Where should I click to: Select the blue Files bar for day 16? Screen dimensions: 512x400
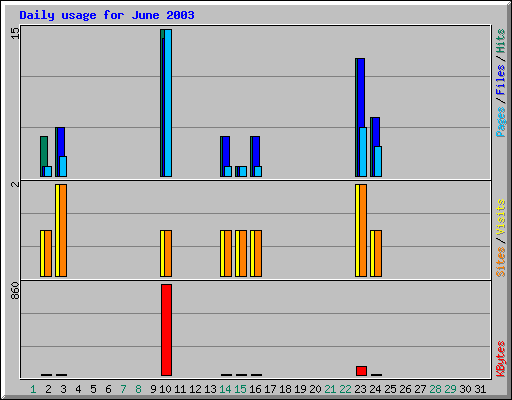pos(256,151)
